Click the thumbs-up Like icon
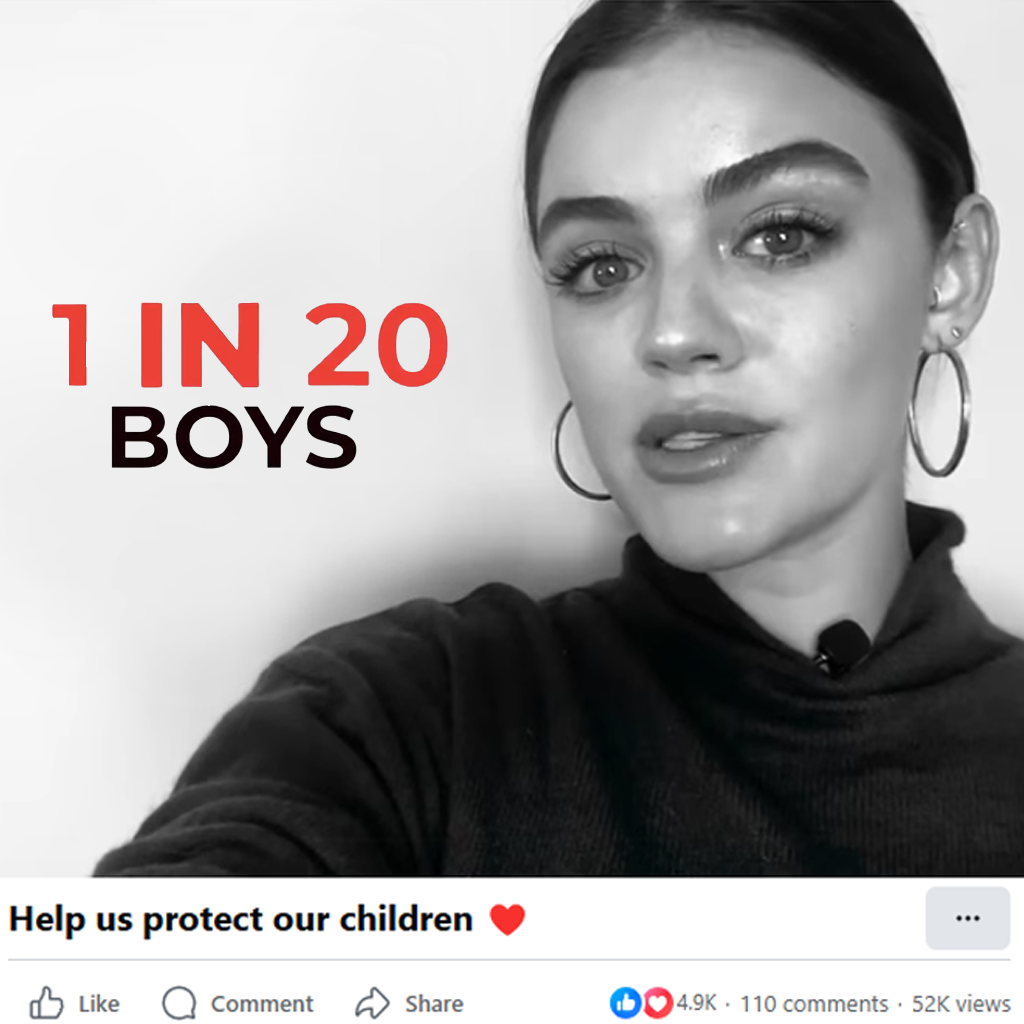This screenshot has height=1024, width=1024. pos(46,1002)
